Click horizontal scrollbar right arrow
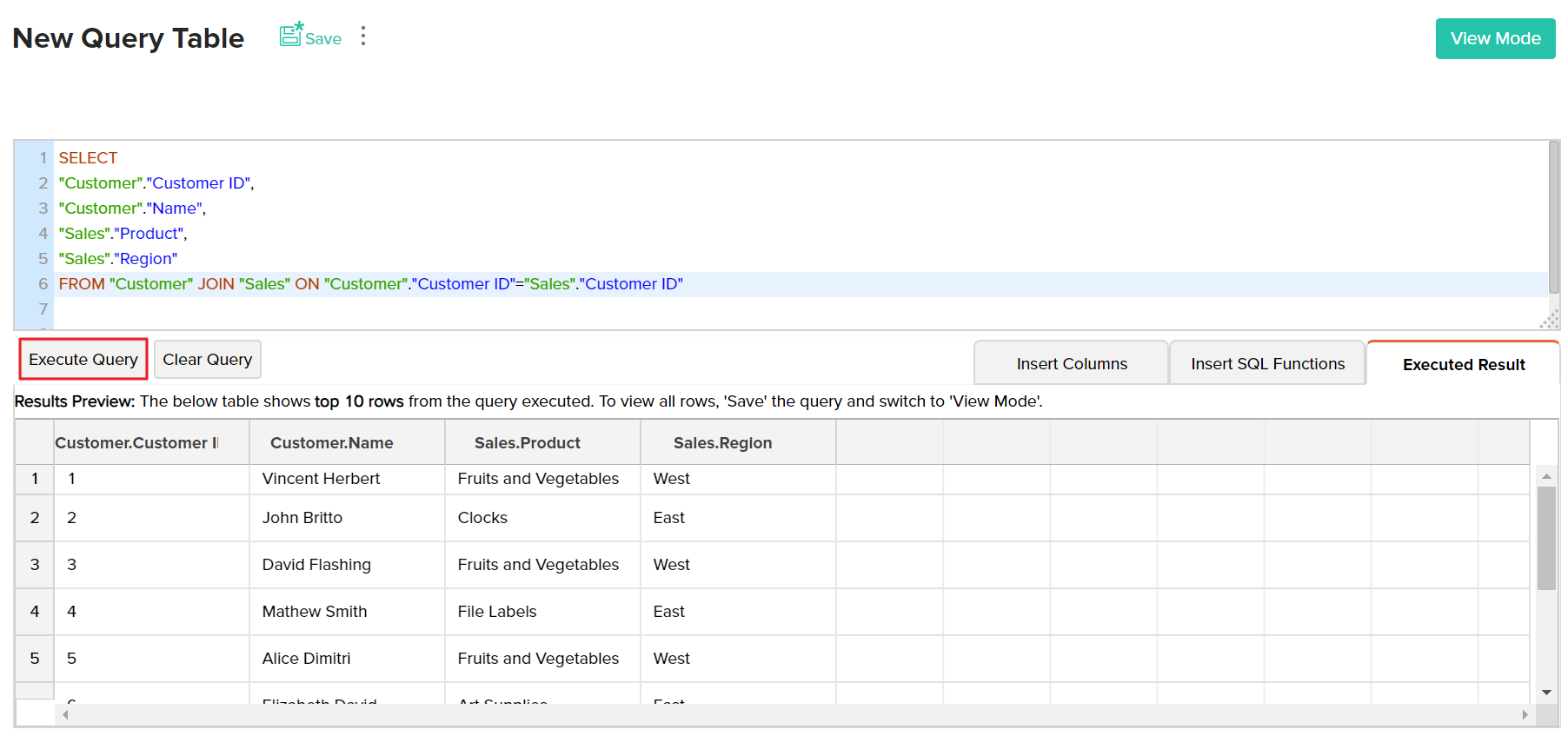This screenshot has height=736, width=1568. 1525,715
